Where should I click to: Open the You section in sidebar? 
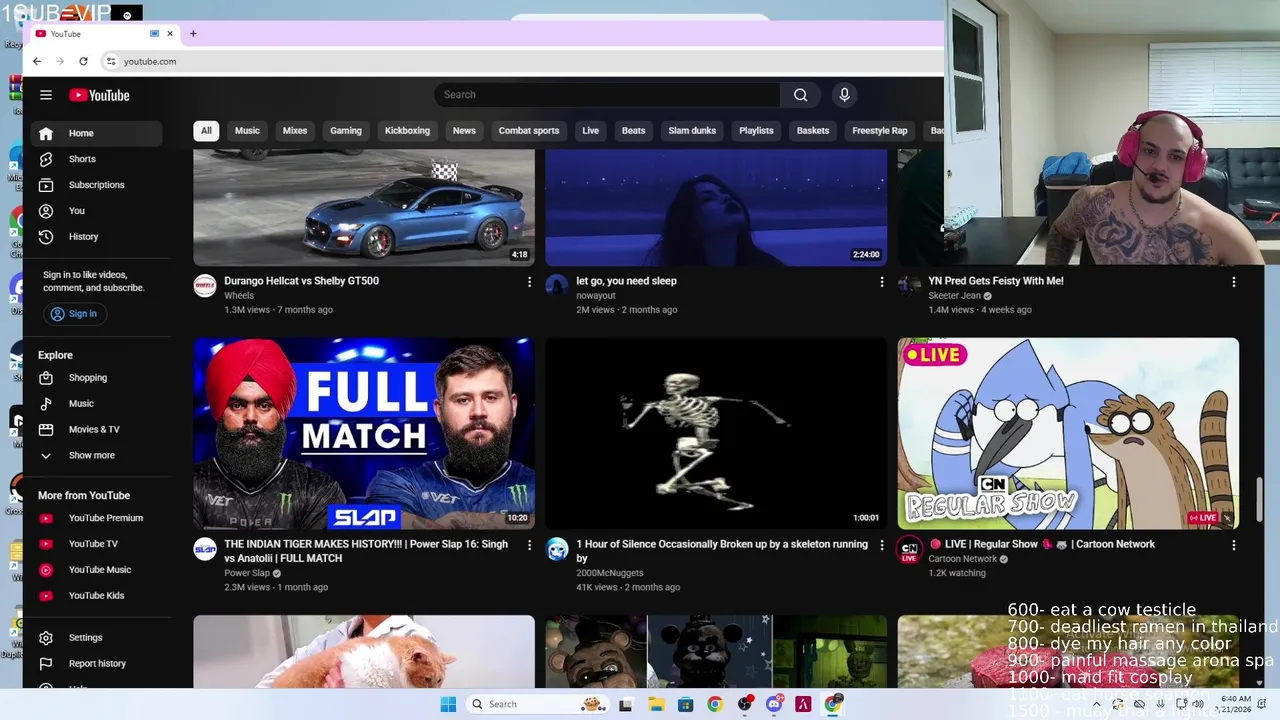(96, 211)
